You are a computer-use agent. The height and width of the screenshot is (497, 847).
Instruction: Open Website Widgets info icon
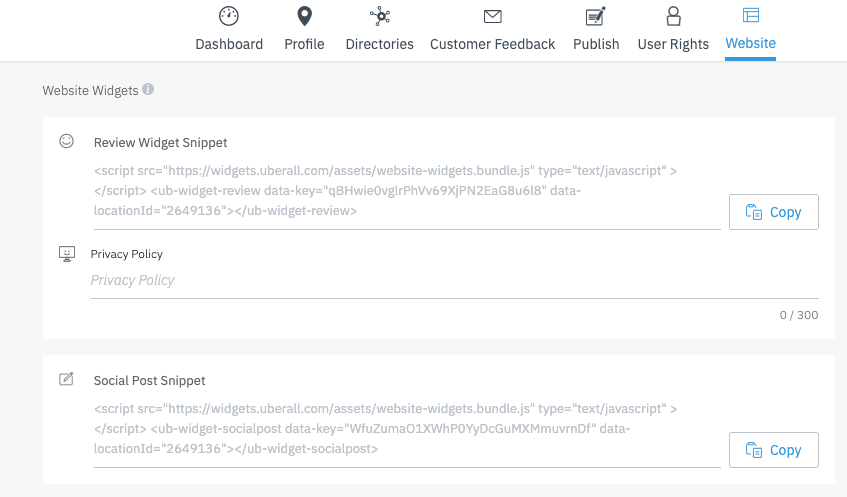point(148,89)
